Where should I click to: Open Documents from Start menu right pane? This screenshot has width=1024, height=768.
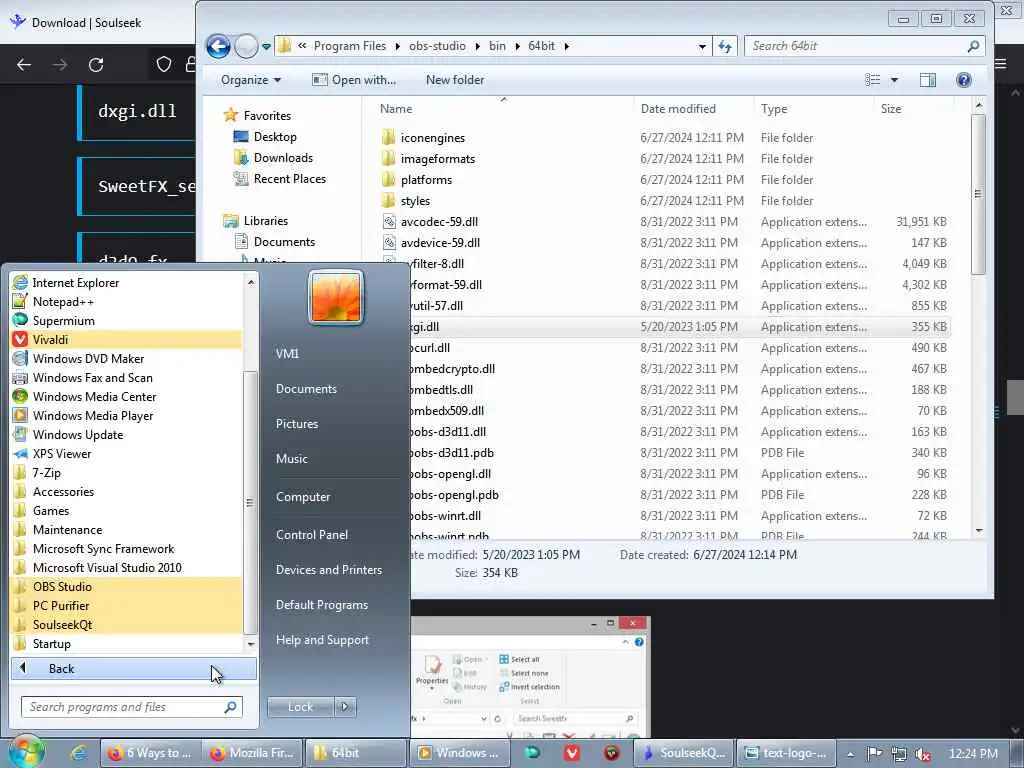[306, 389]
